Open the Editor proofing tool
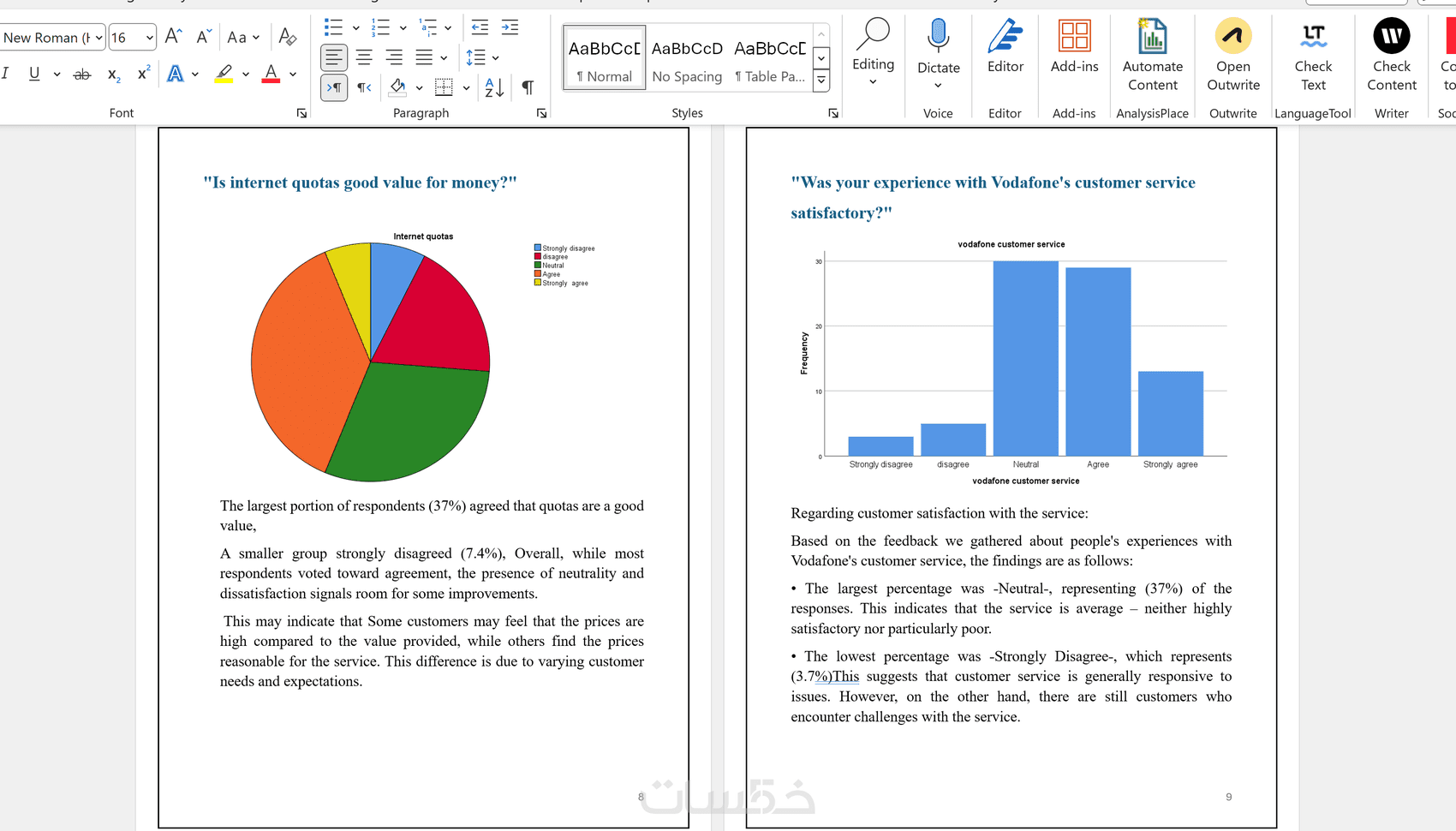Image resolution: width=1456 pixels, height=831 pixels. tap(1005, 47)
